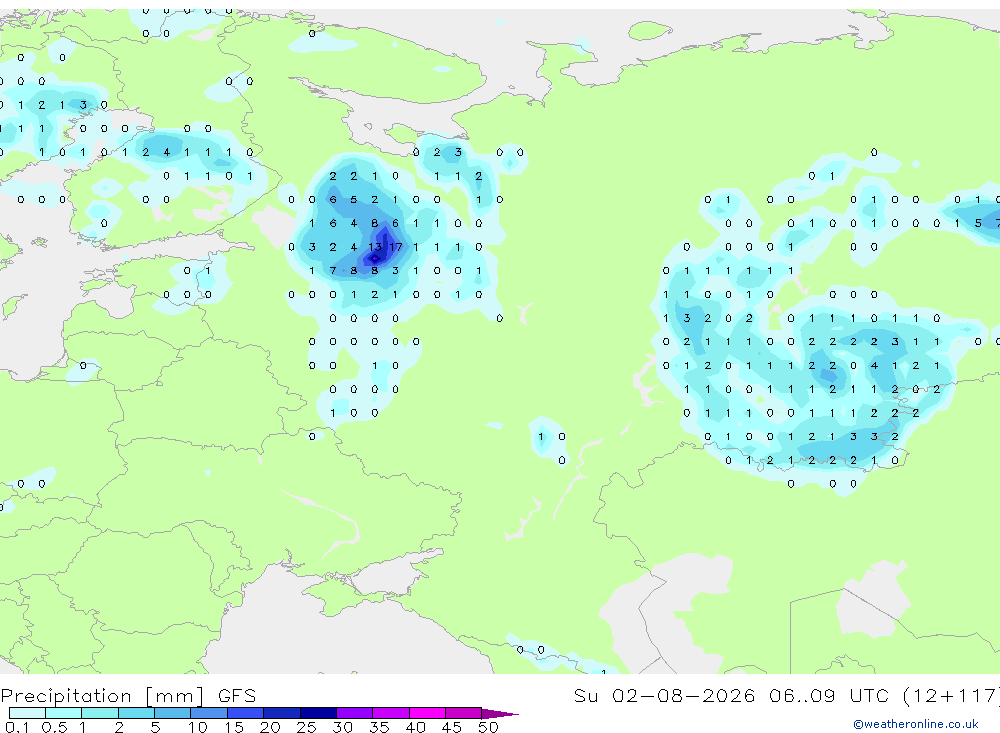Viewport: 1000px width, 733px height.
Task: Pick the 25–30 mm navy legend box
Action: (x=318, y=713)
